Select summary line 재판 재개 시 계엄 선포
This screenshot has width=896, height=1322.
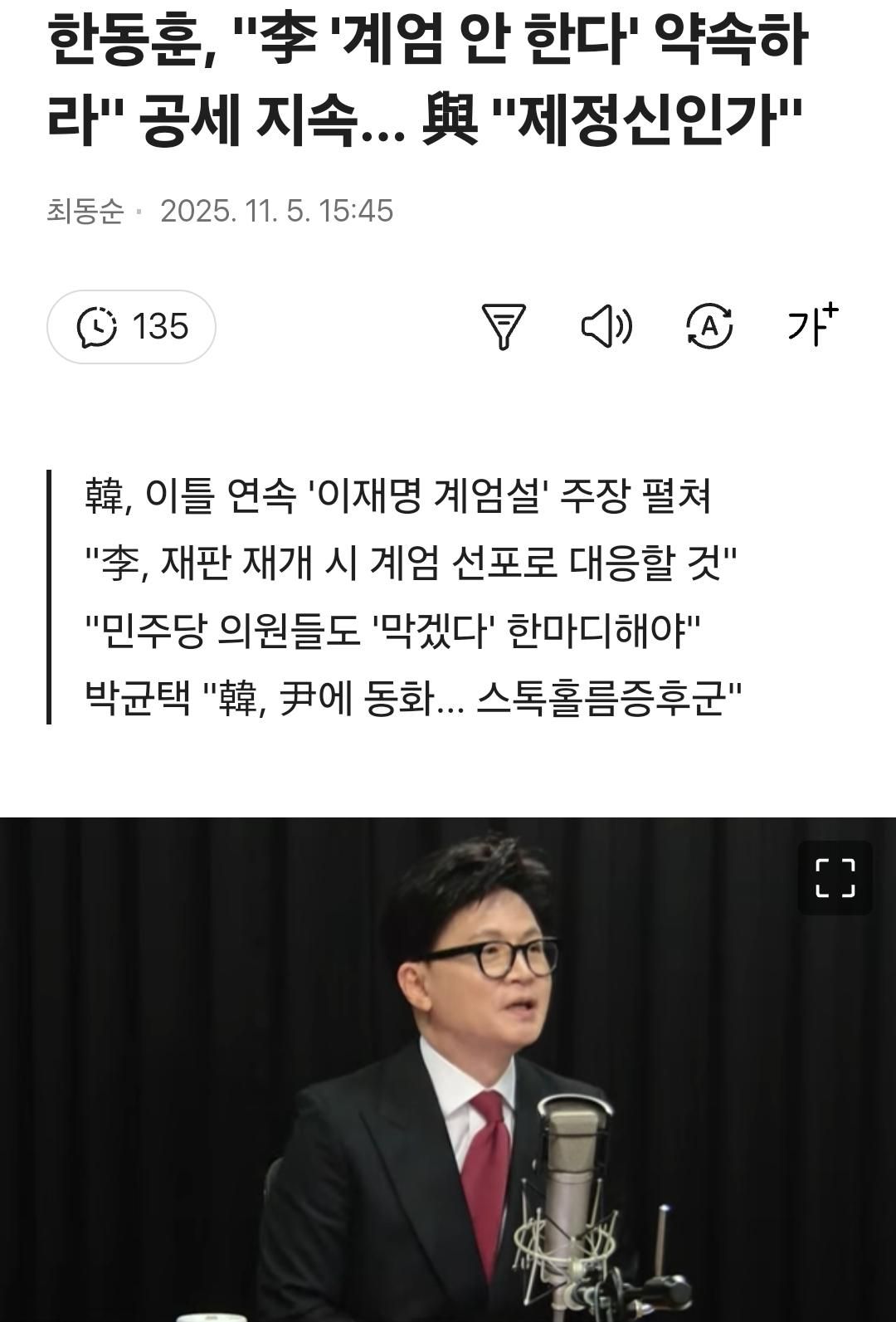click(411, 563)
